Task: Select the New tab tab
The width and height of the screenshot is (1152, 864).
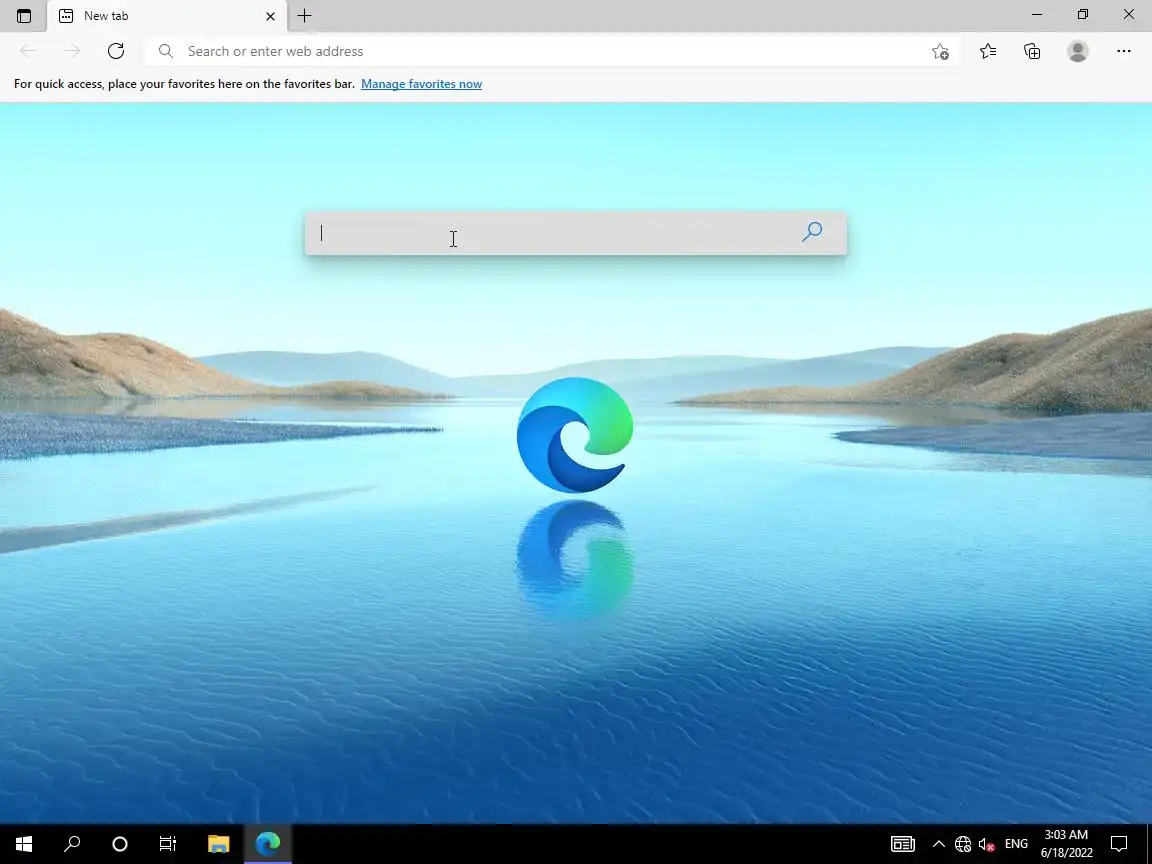Action: [x=168, y=15]
